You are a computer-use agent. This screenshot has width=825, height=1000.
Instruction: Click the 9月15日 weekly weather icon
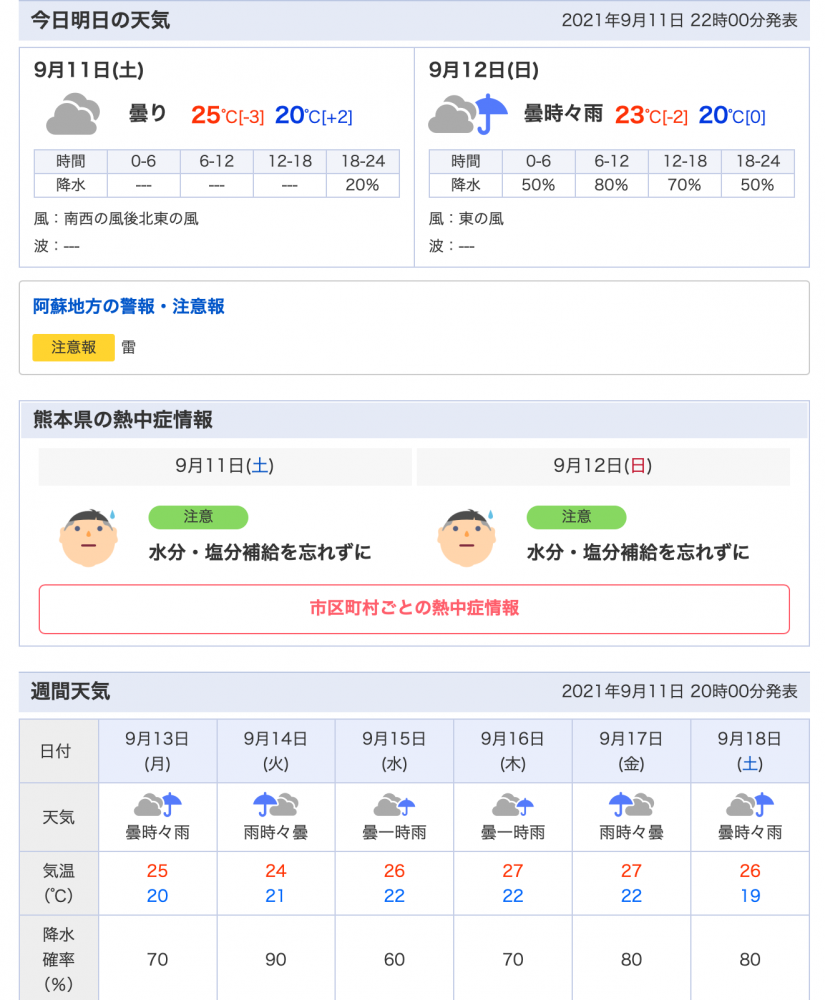pos(394,805)
